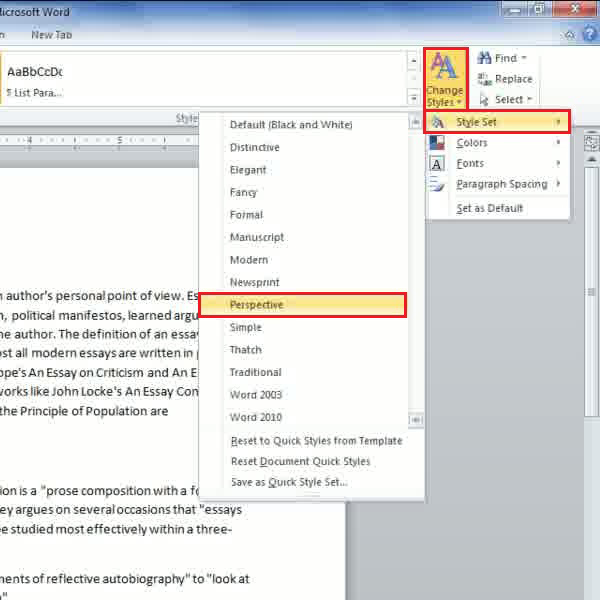Viewport: 600px width, 600px height.
Task: Click the Replace icon
Action: tap(484, 79)
